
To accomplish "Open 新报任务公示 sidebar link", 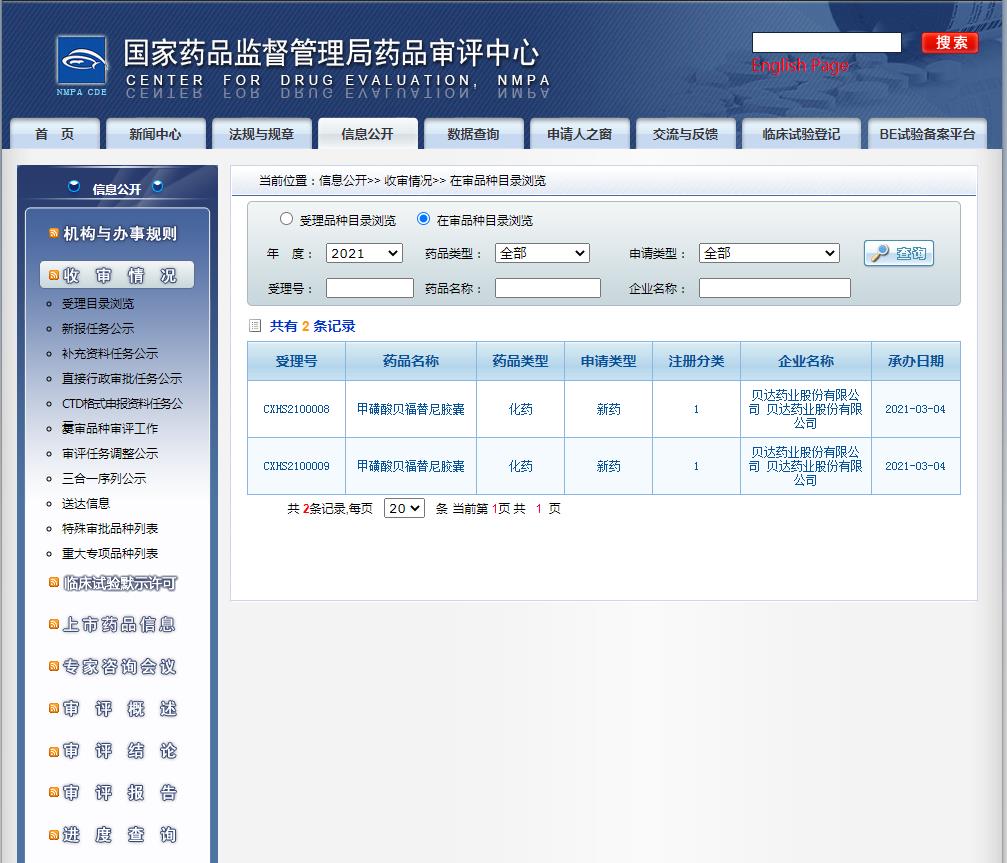I will point(98,328).
